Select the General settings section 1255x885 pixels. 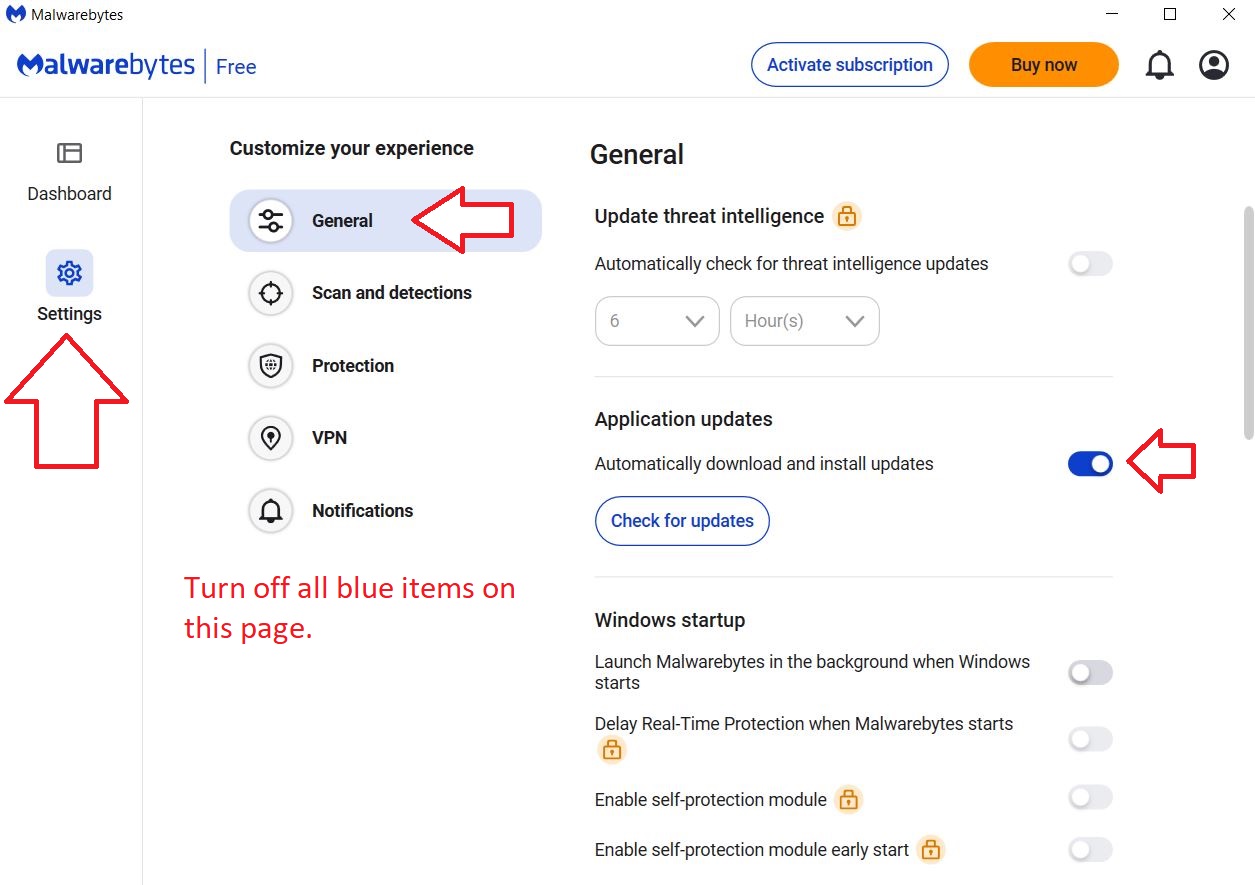(x=385, y=221)
